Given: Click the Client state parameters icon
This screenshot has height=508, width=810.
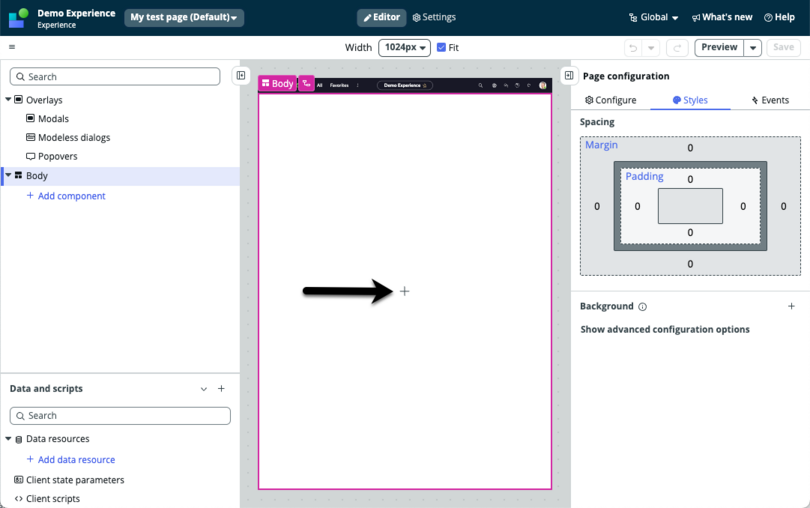Looking at the screenshot, I should coord(19,480).
